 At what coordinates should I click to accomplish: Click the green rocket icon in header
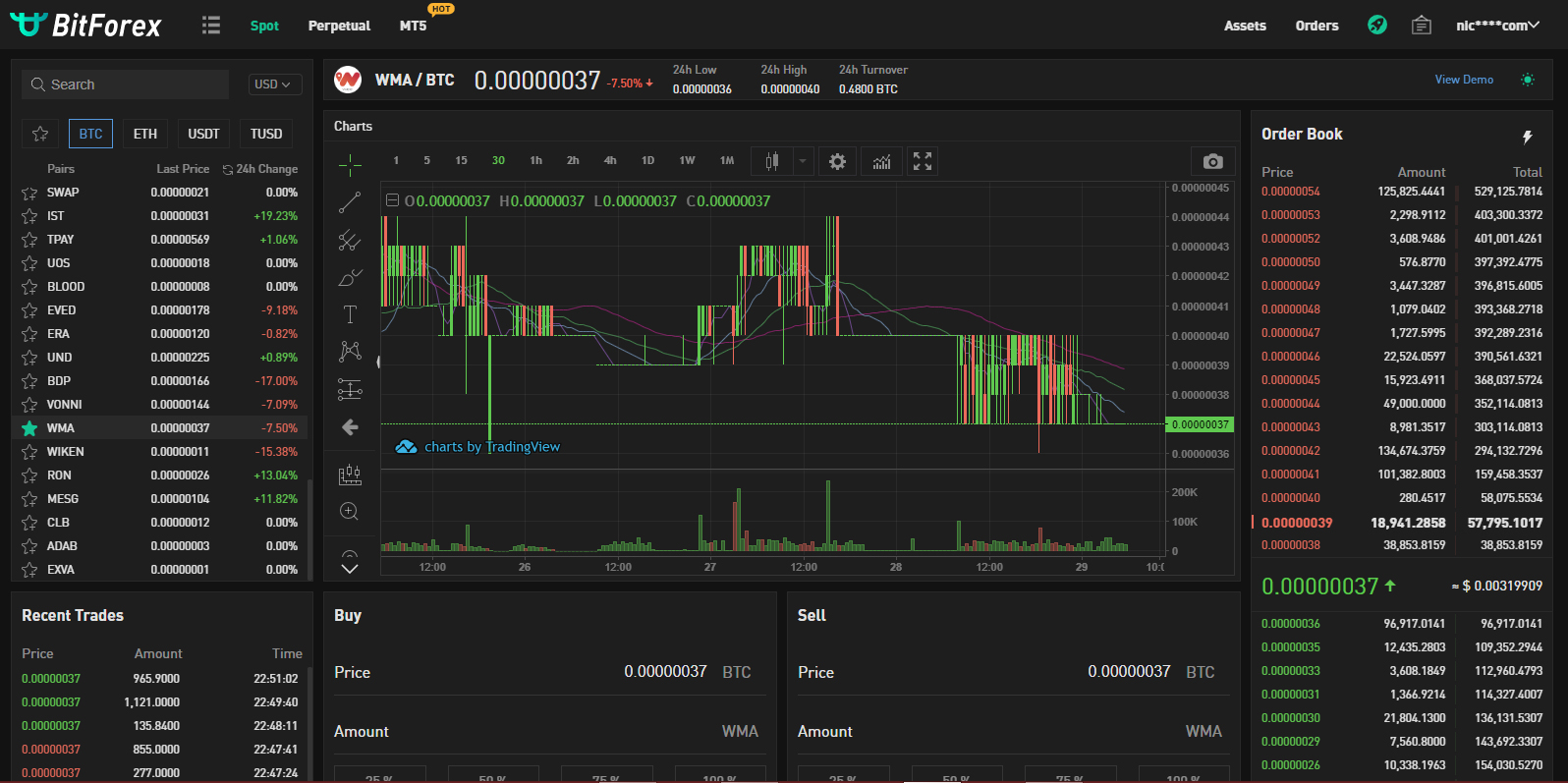click(1377, 25)
